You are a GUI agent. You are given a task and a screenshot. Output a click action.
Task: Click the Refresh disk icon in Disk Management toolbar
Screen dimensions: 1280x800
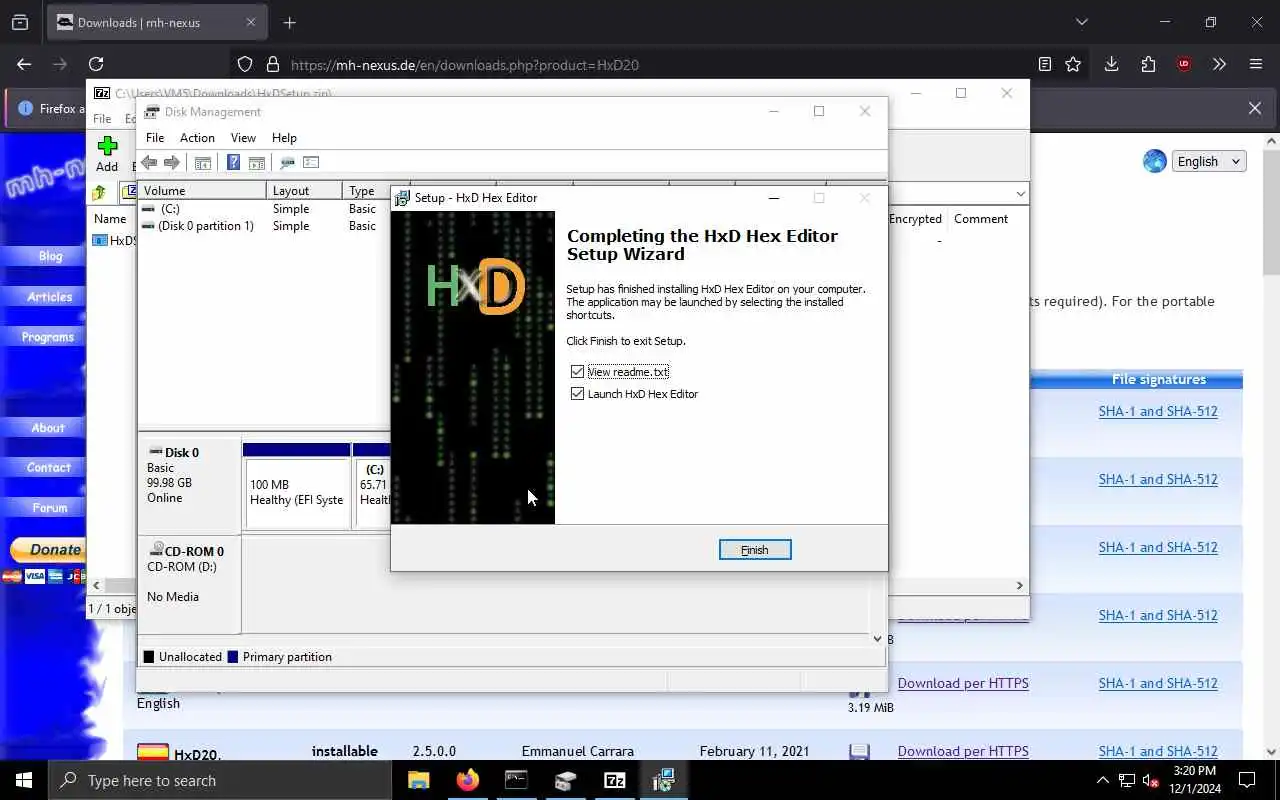(287, 163)
